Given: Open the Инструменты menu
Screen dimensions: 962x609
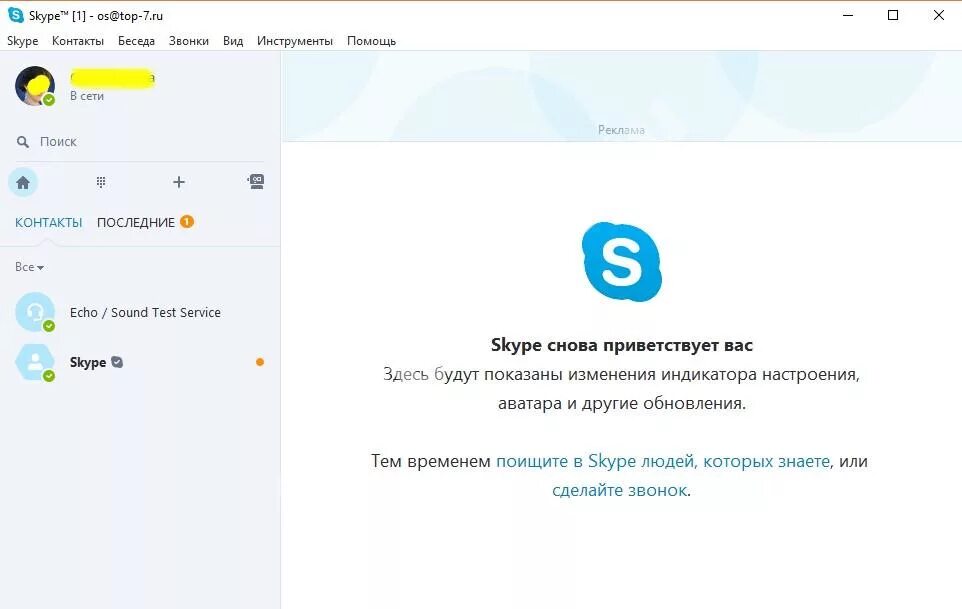Looking at the screenshot, I should 295,41.
